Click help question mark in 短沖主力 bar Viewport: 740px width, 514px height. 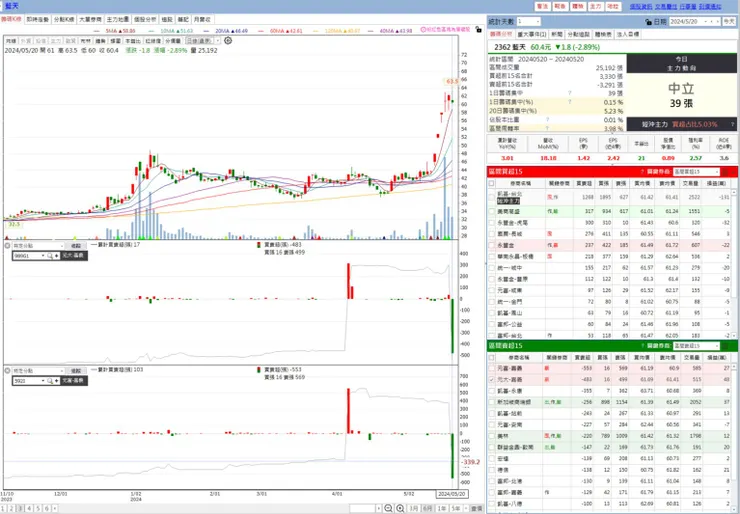pyautogui.click(x=732, y=124)
